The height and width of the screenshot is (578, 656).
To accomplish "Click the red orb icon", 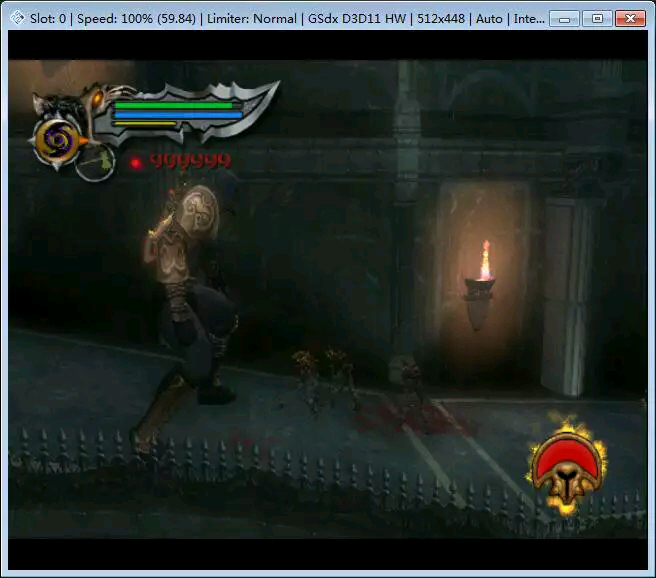I will 136,163.
